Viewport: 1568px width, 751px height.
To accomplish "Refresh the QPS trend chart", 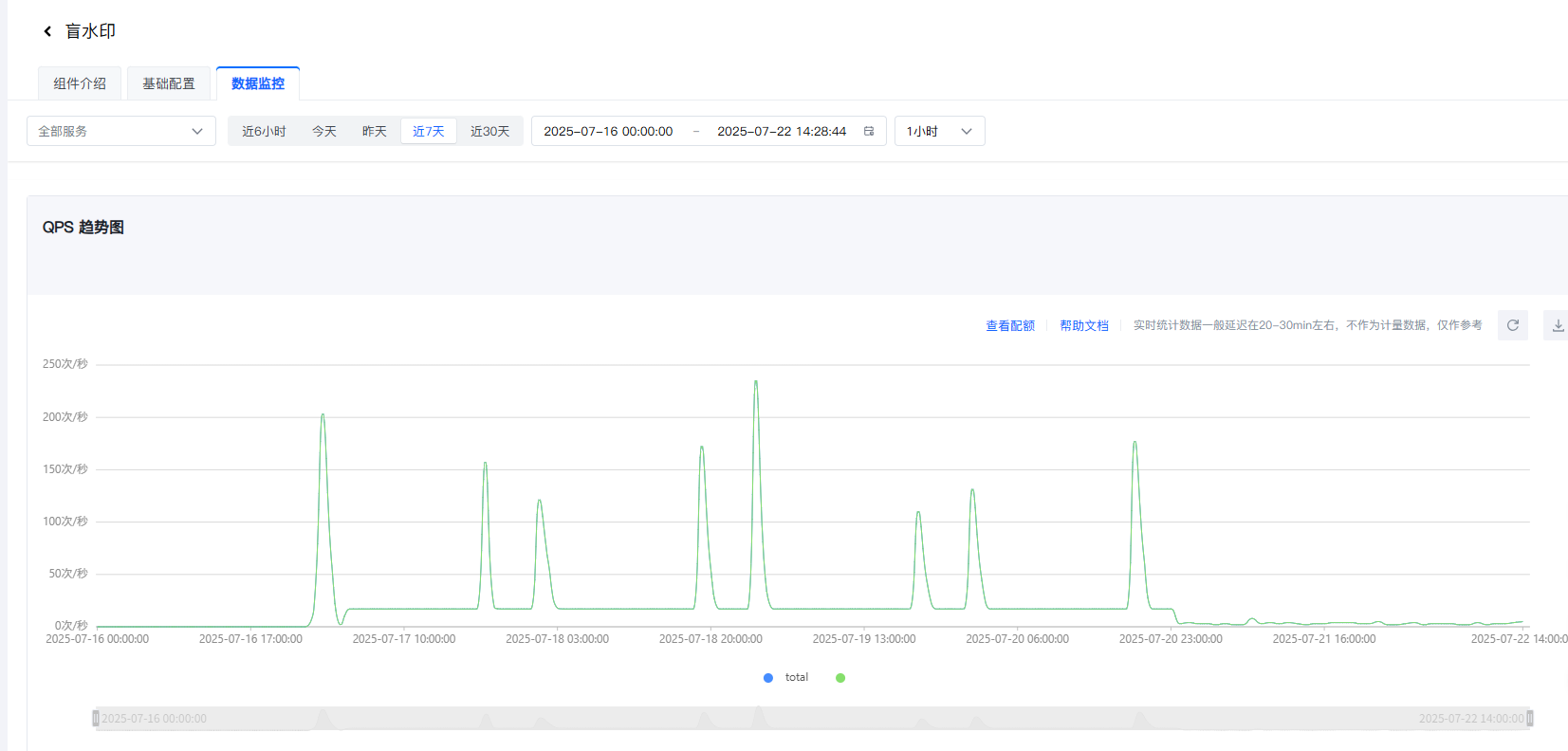I will coord(1512,325).
